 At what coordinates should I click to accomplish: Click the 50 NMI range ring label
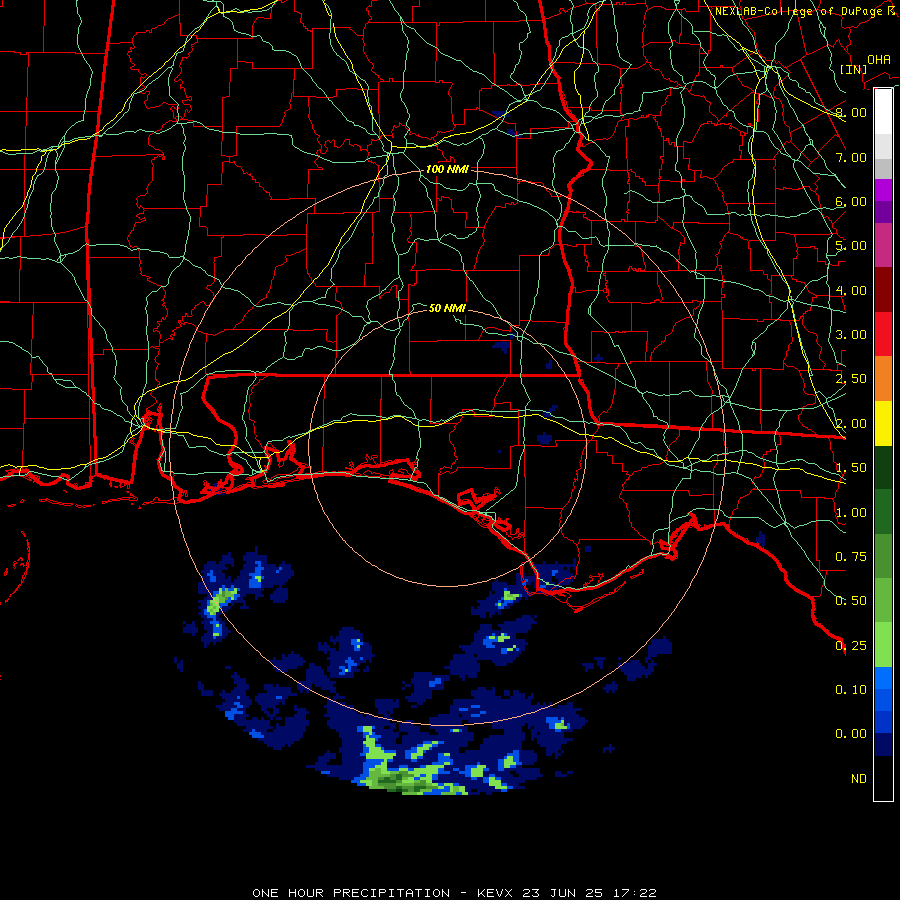[447, 308]
